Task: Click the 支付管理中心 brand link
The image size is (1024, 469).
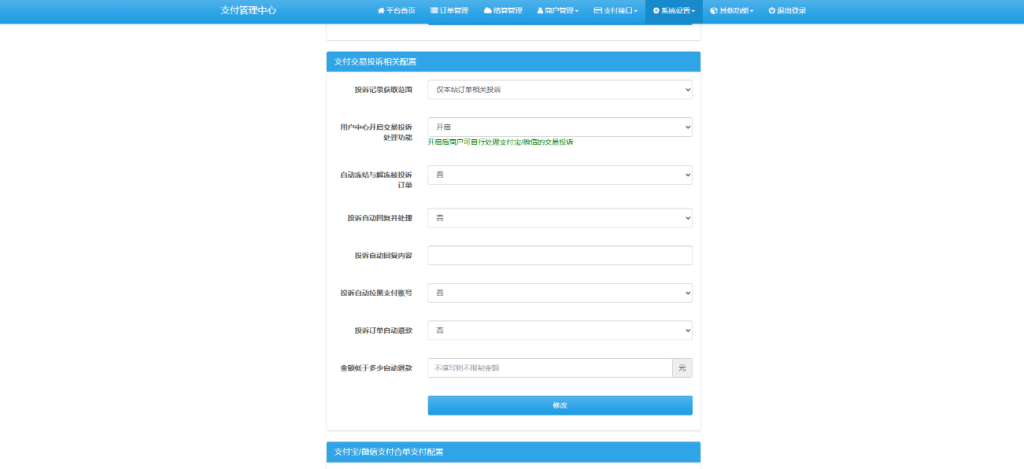Action: pos(248,10)
